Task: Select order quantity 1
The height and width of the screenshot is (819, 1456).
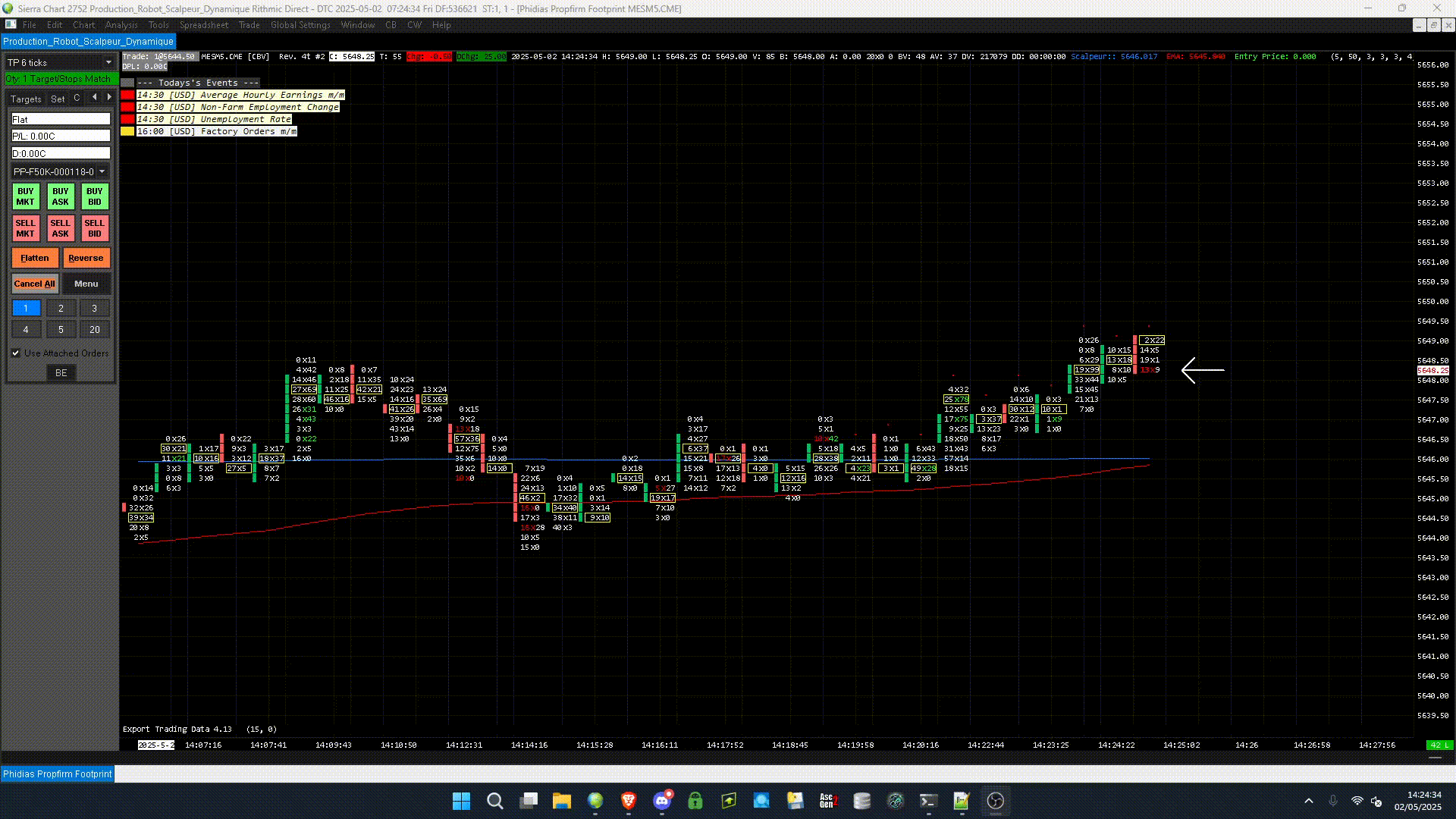Action: [26, 308]
